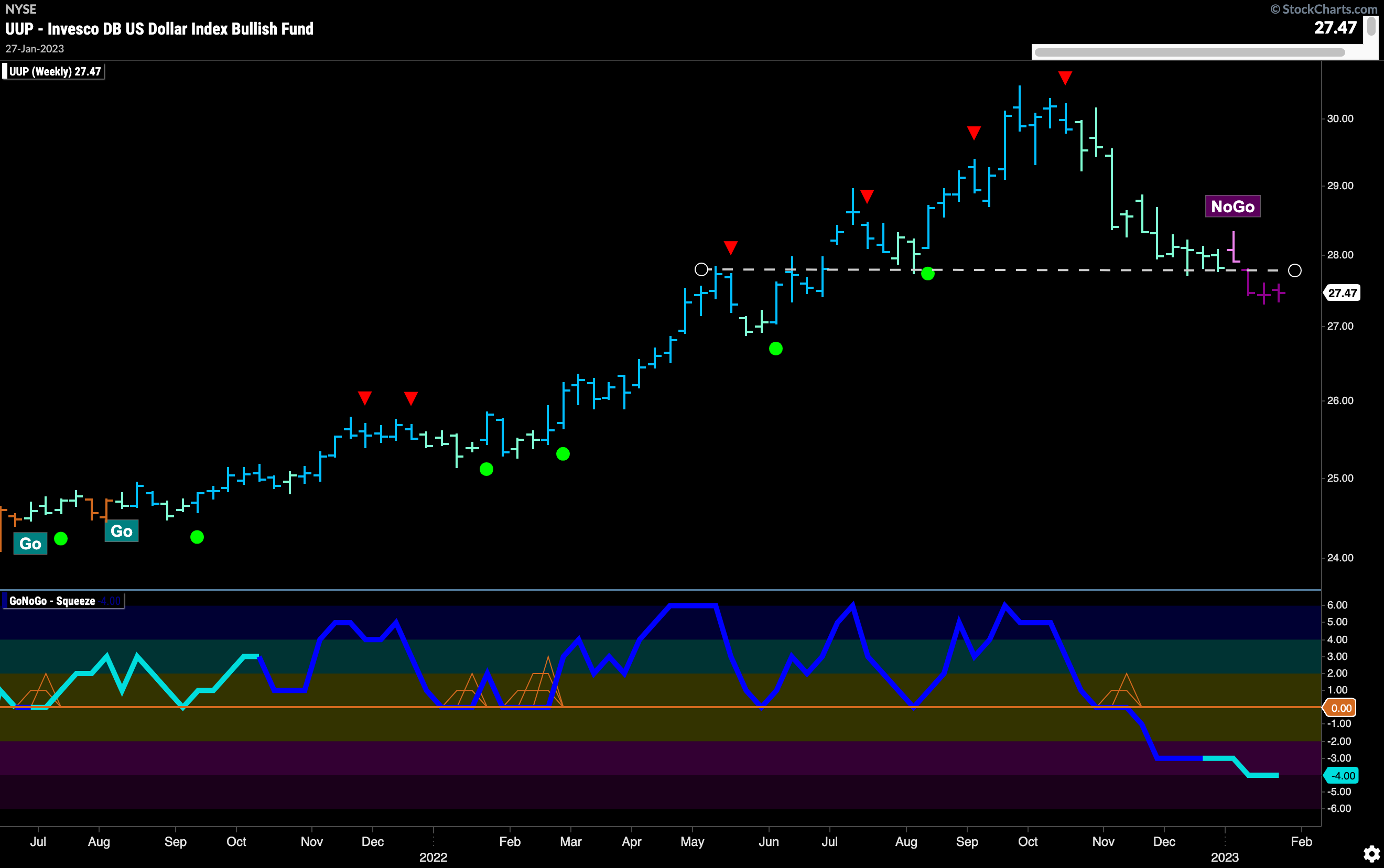Click the 30.00 price axis label
The width and height of the screenshot is (1384, 868).
(x=1340, y=118)
